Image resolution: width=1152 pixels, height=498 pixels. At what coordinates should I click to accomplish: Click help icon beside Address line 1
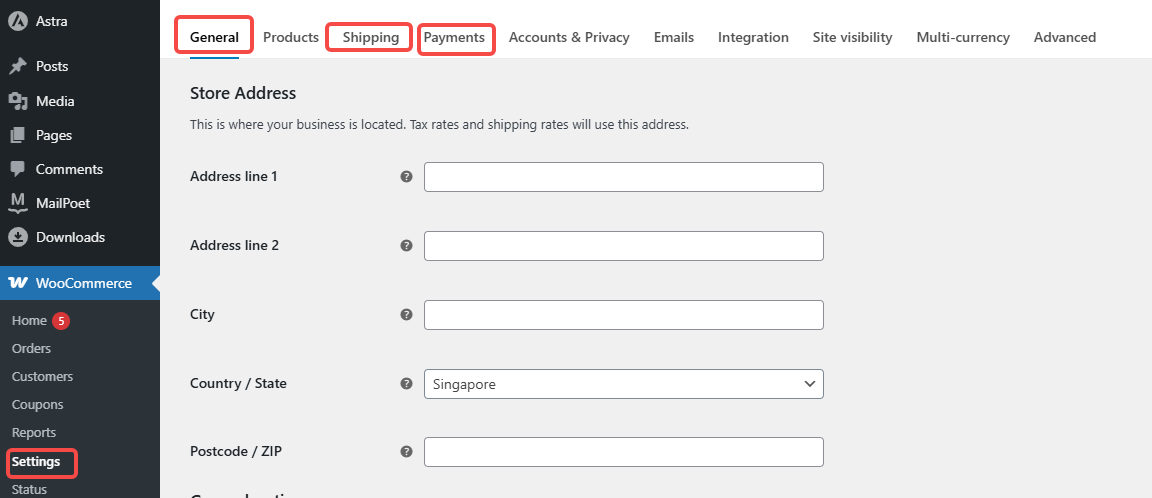tap(406, 177)
